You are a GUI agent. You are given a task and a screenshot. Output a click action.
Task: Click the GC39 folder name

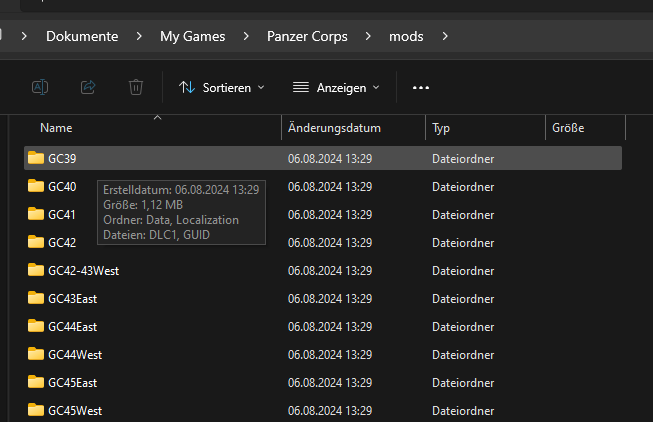[x=62, y=159]
